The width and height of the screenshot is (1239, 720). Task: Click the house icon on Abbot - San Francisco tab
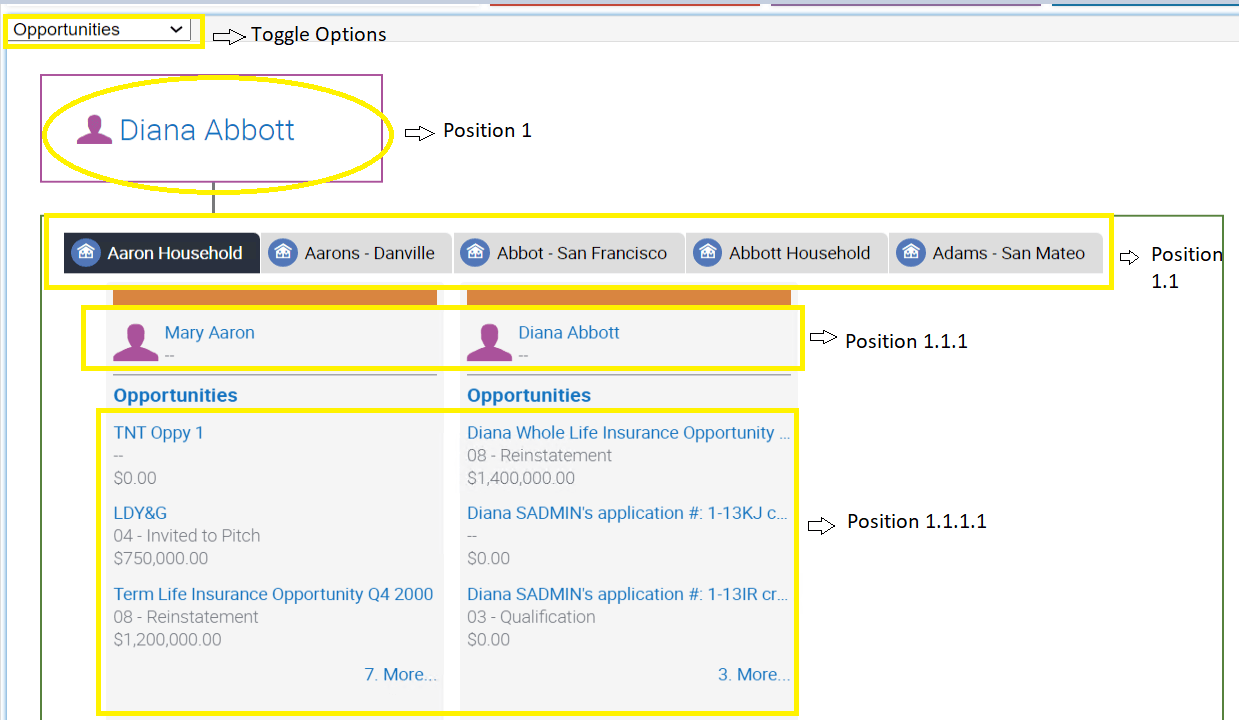(474, 253)
